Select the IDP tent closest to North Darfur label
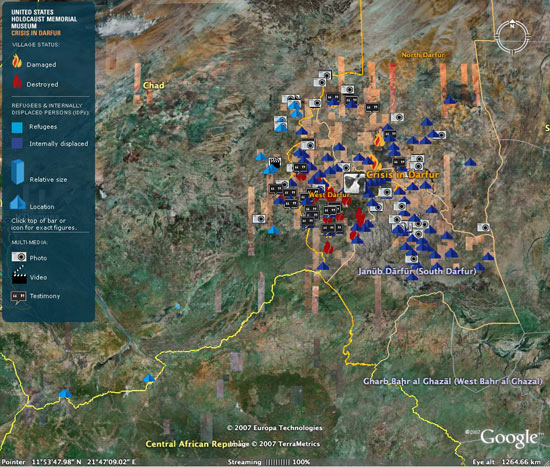 [450, 100]
